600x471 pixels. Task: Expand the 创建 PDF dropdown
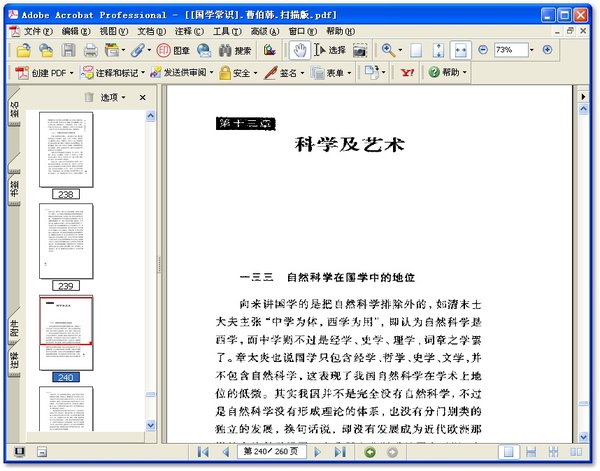click(x=70, y=73)
